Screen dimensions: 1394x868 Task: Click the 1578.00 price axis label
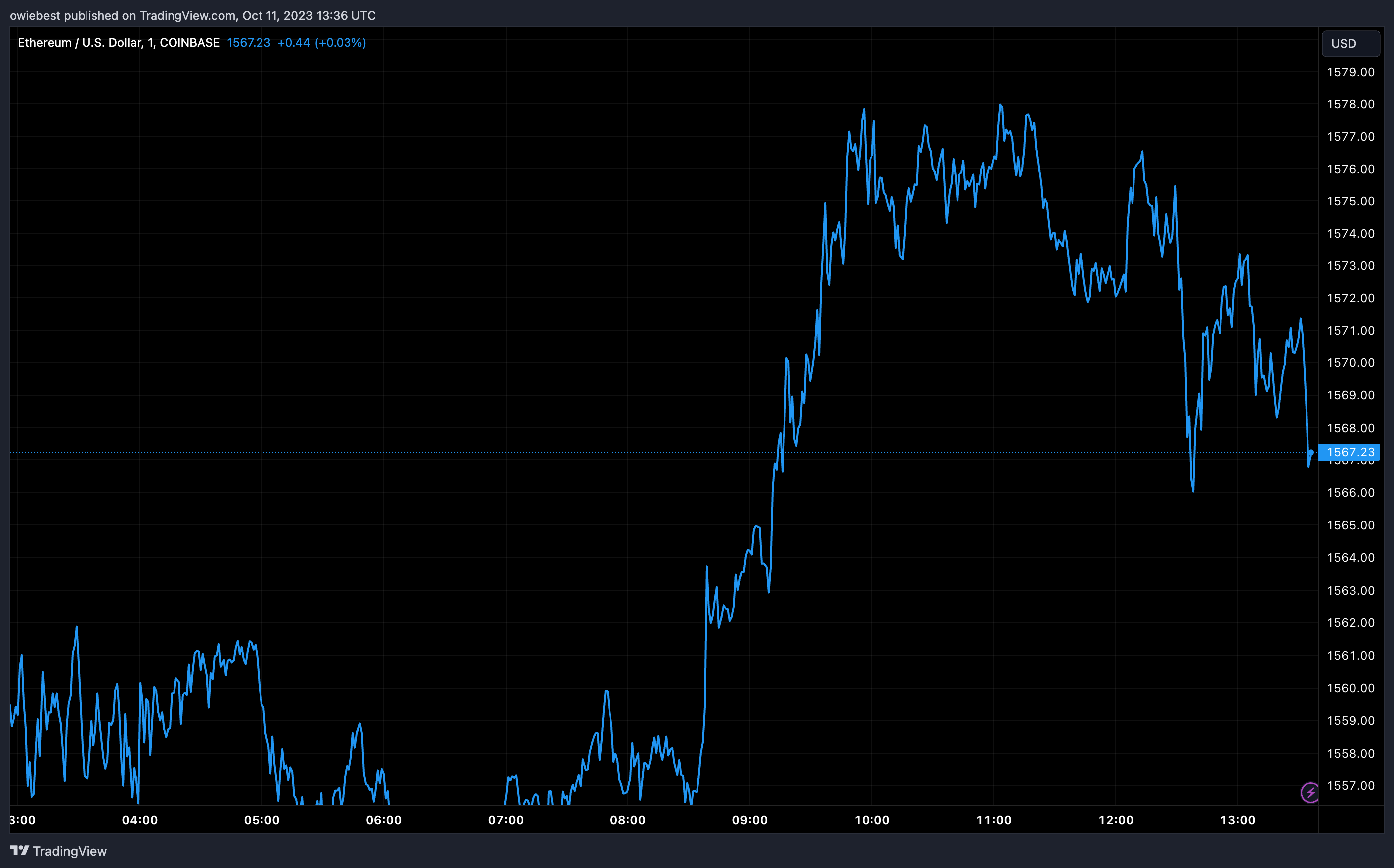(x=1350, y=104)
